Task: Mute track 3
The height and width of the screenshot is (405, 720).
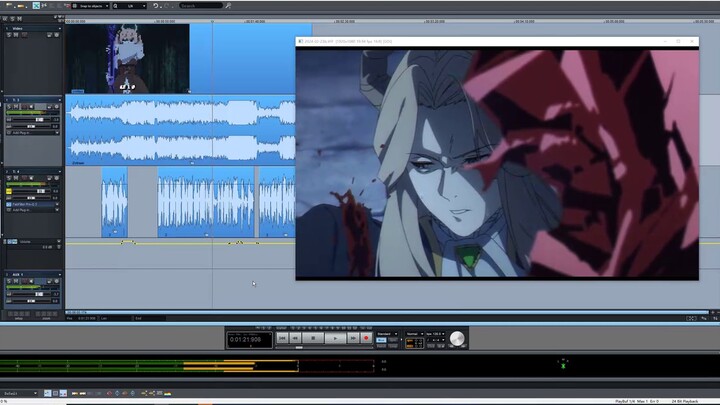Action: click(x=16, y=107)
